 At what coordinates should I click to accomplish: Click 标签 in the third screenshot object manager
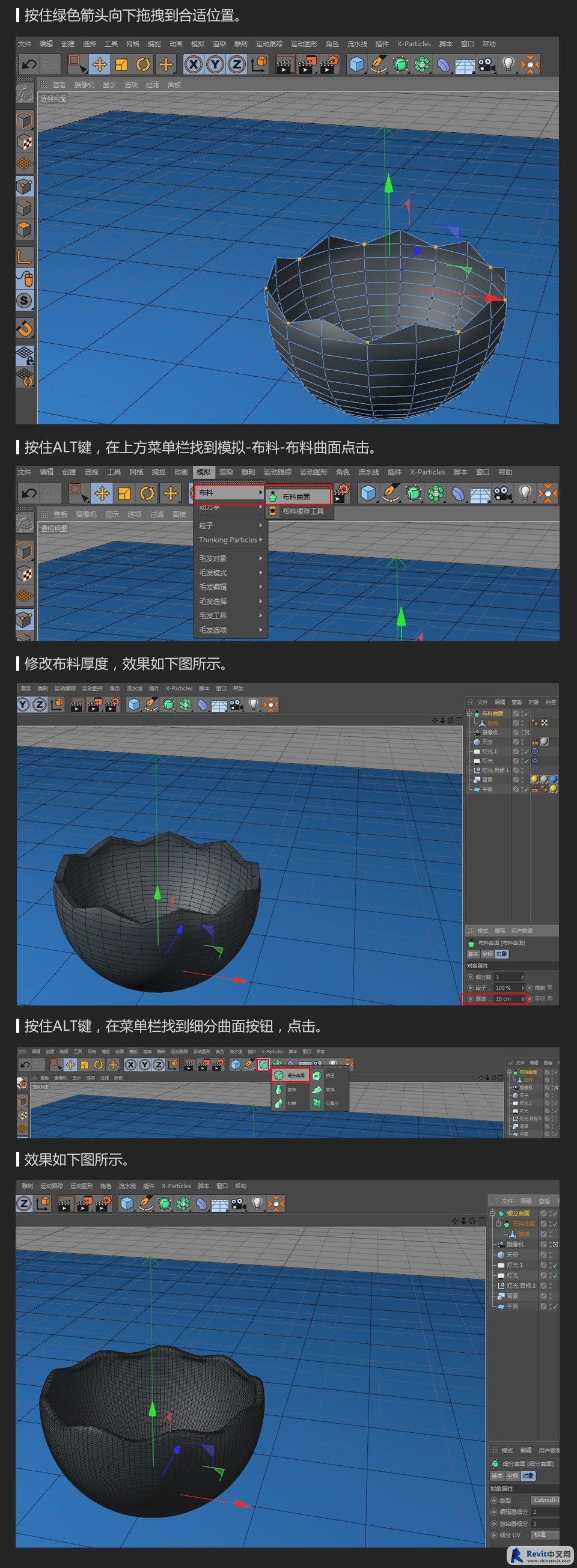(x=551, y=702)
